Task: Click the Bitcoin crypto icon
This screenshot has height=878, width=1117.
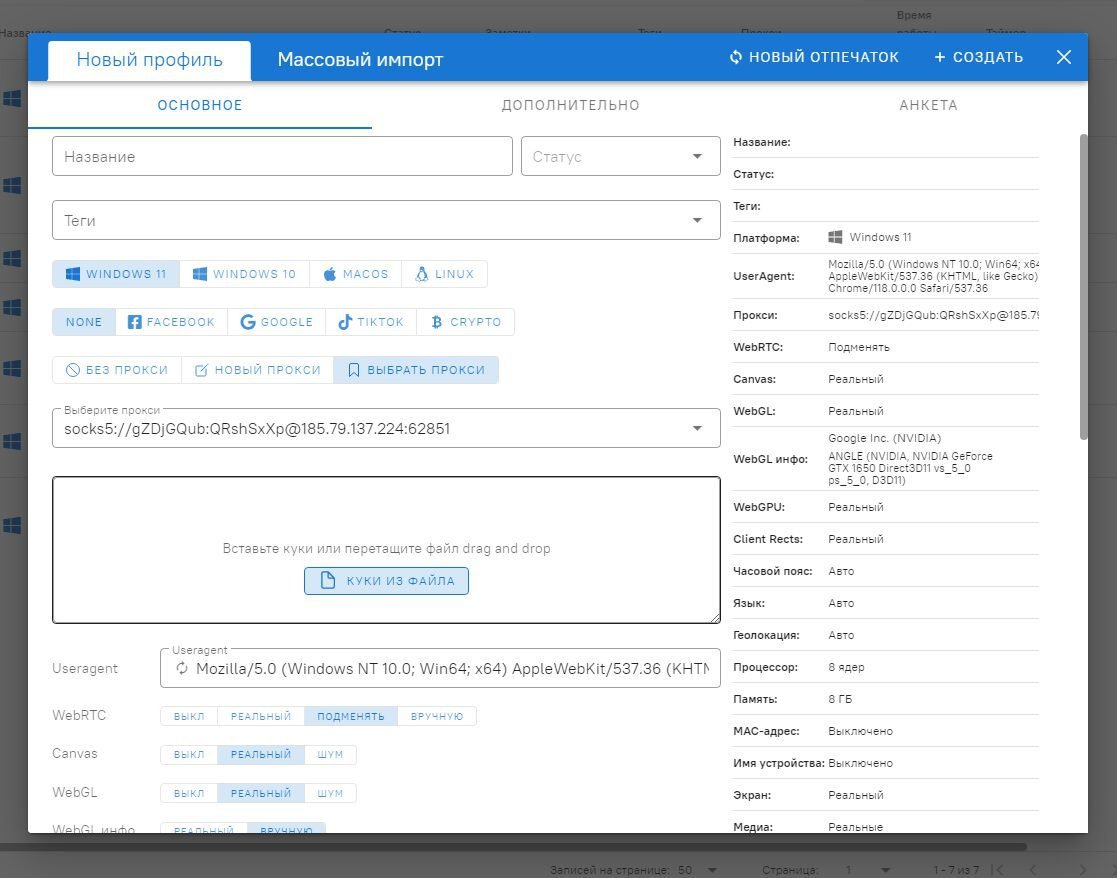Action: [x=437, y=322]
